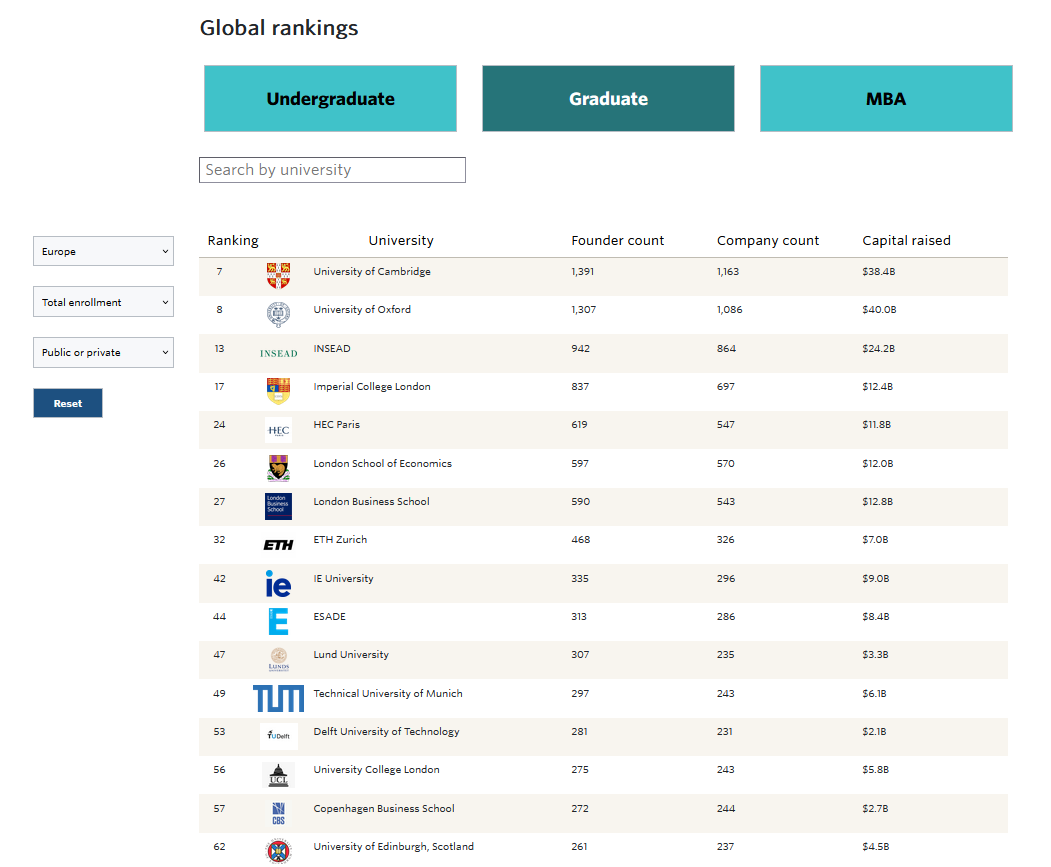This screenshot has width=1051, height=867.
Task: Click Technical University of Munich name
Action: coord(388,693)
